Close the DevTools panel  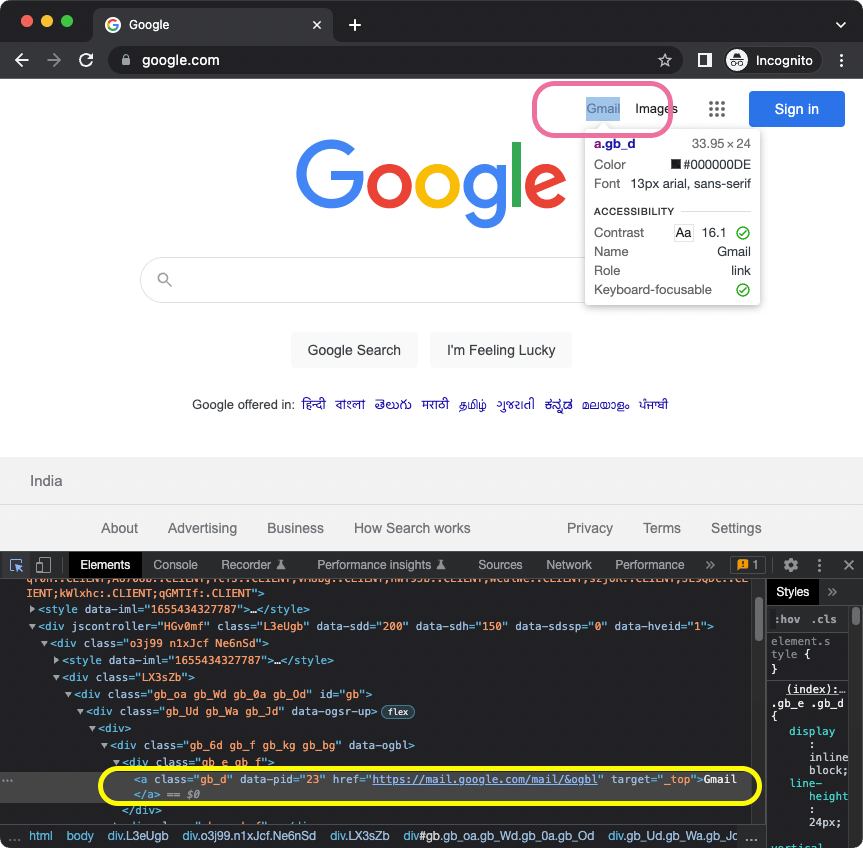coord(848,565)
